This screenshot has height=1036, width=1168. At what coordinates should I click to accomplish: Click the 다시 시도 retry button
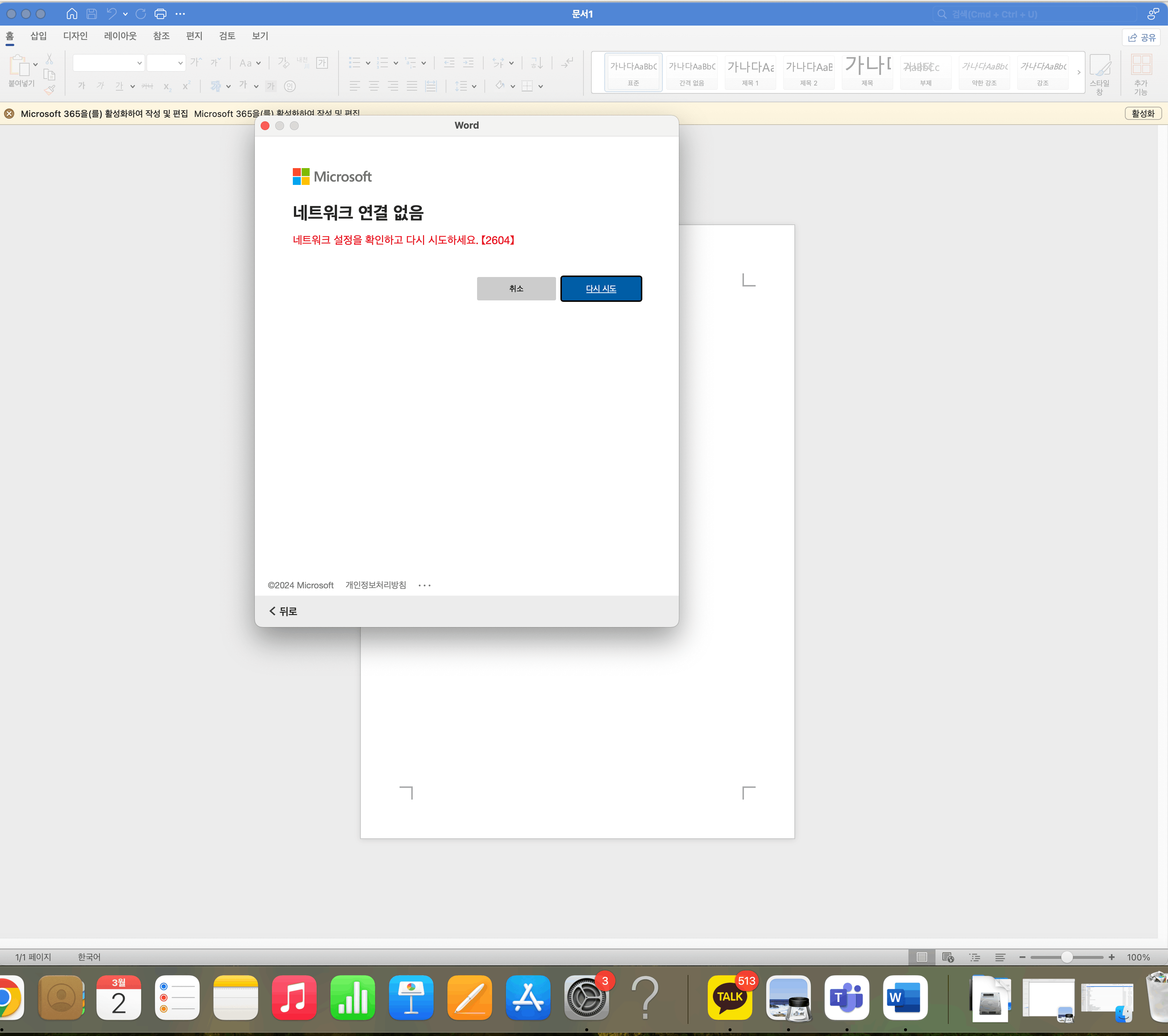click(x=601, y=288)
